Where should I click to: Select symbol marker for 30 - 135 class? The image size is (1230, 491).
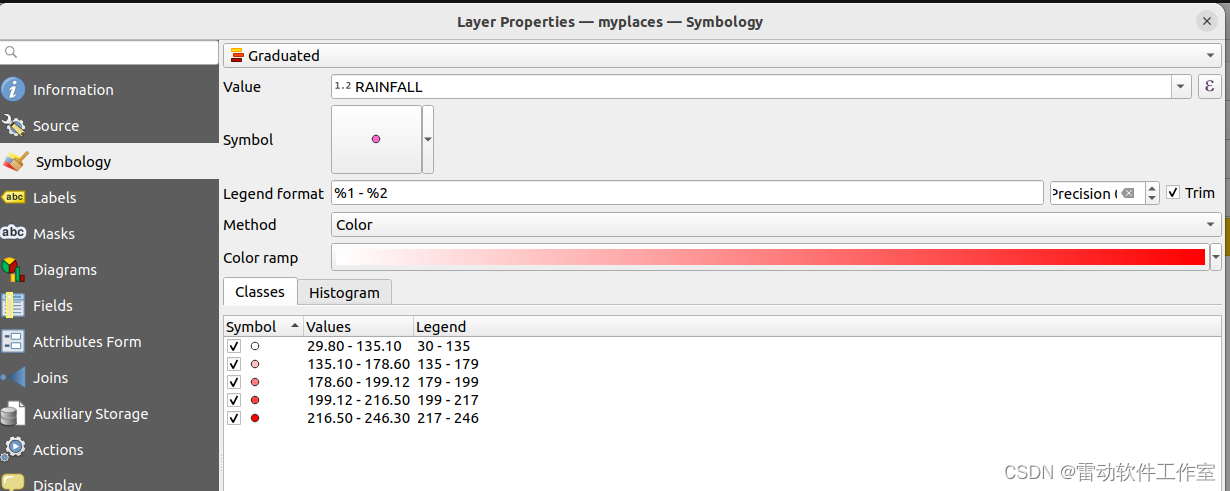click(255, 346)
